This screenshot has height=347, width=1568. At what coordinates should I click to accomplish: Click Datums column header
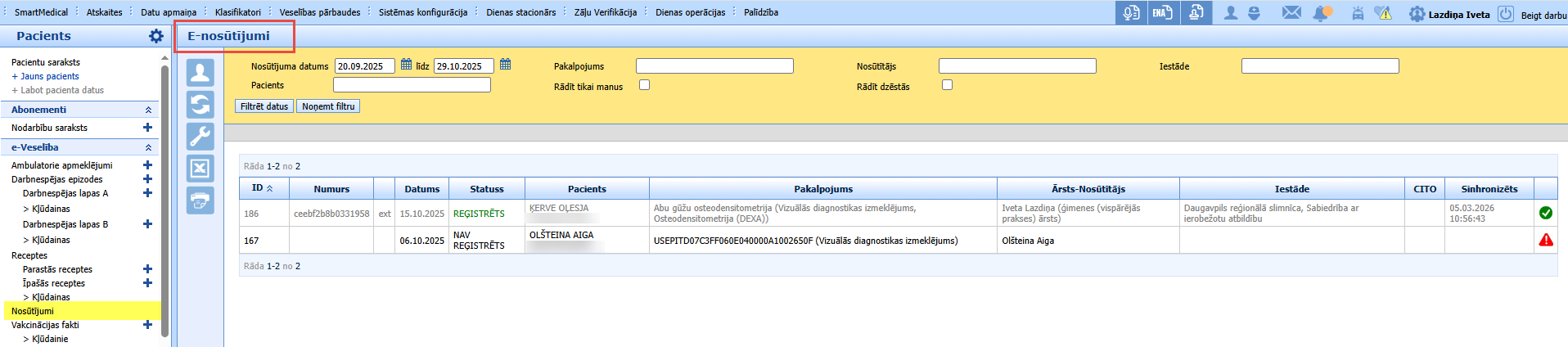click(422, 188)
